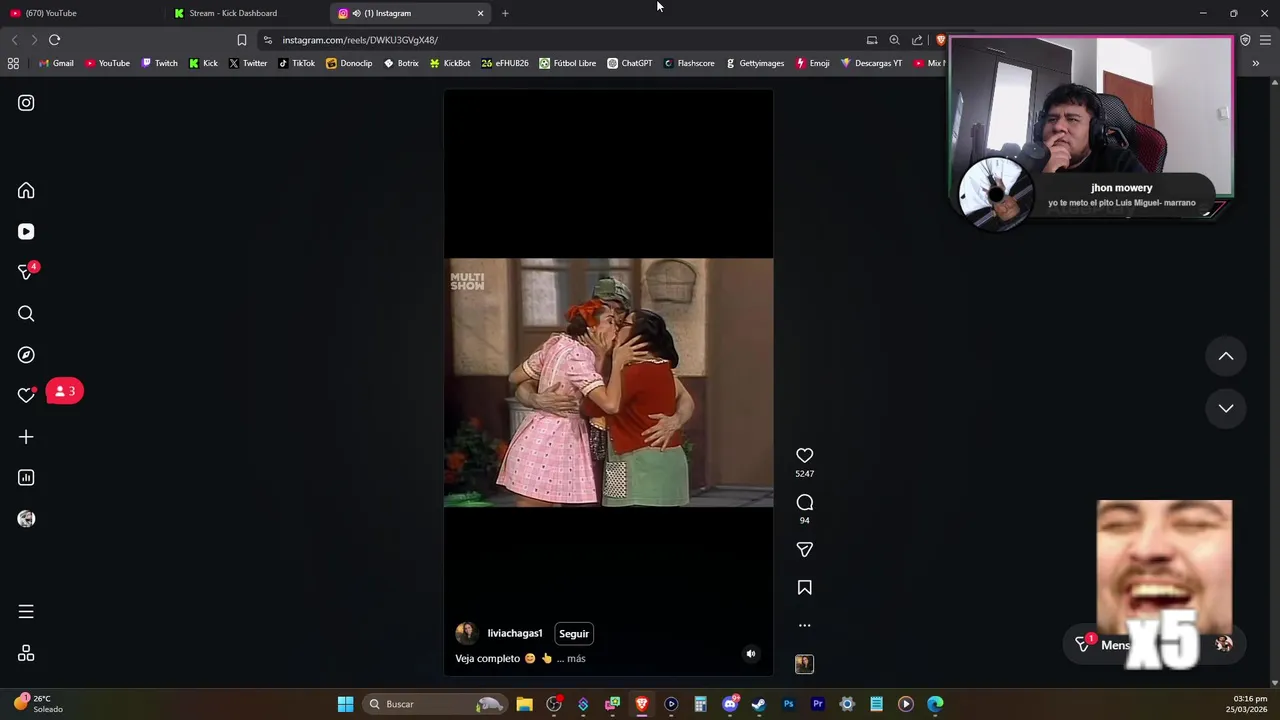Open the browser apps grid button
1280x720 pixels.
(13, 63)
